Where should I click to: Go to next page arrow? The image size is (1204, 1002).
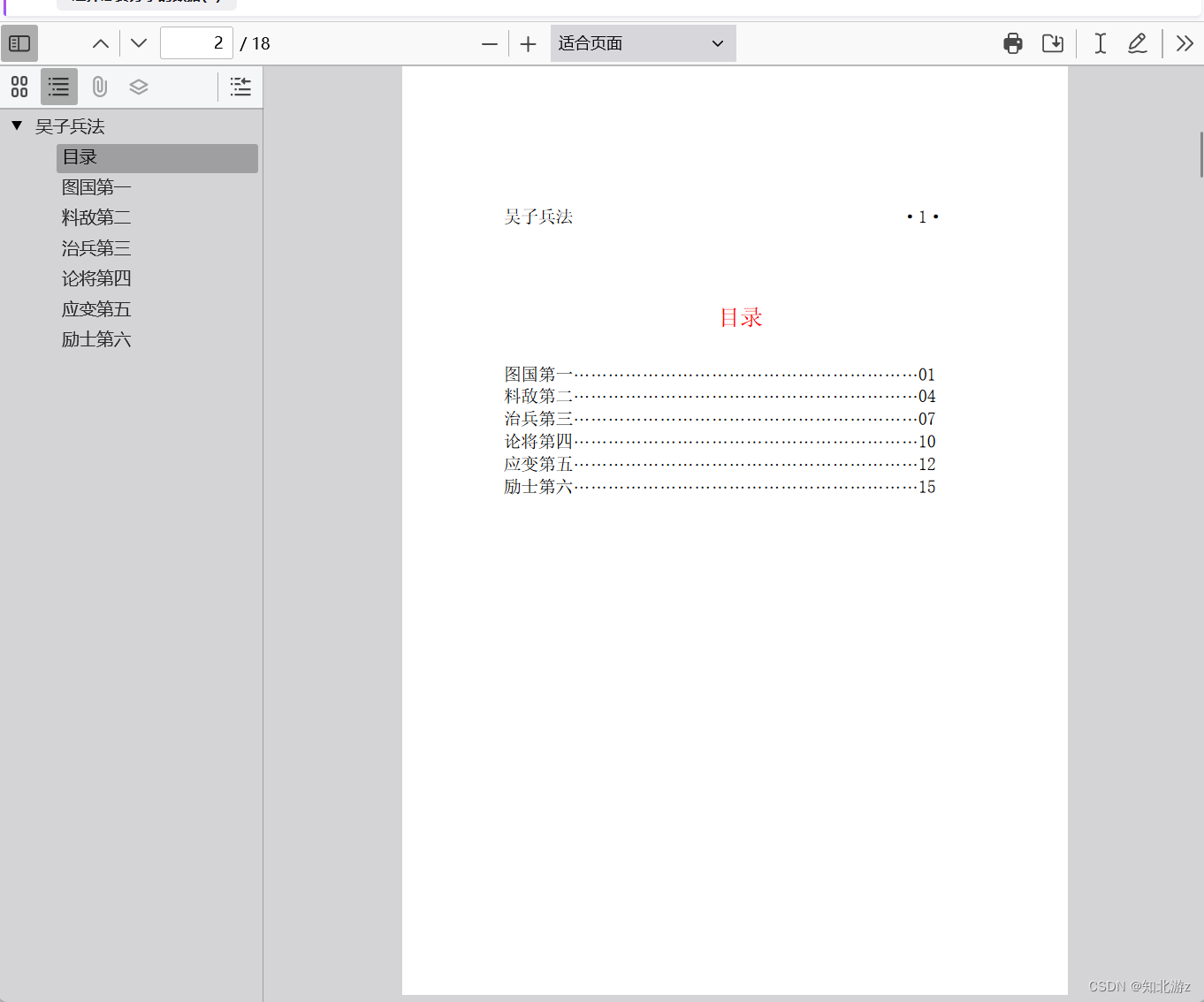coord(139,43)
